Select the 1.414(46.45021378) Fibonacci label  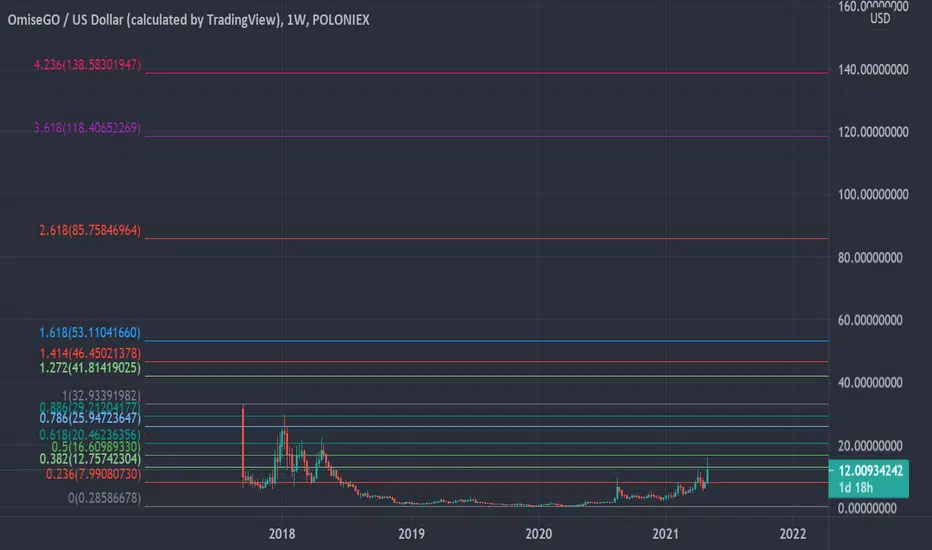(90, 353)
